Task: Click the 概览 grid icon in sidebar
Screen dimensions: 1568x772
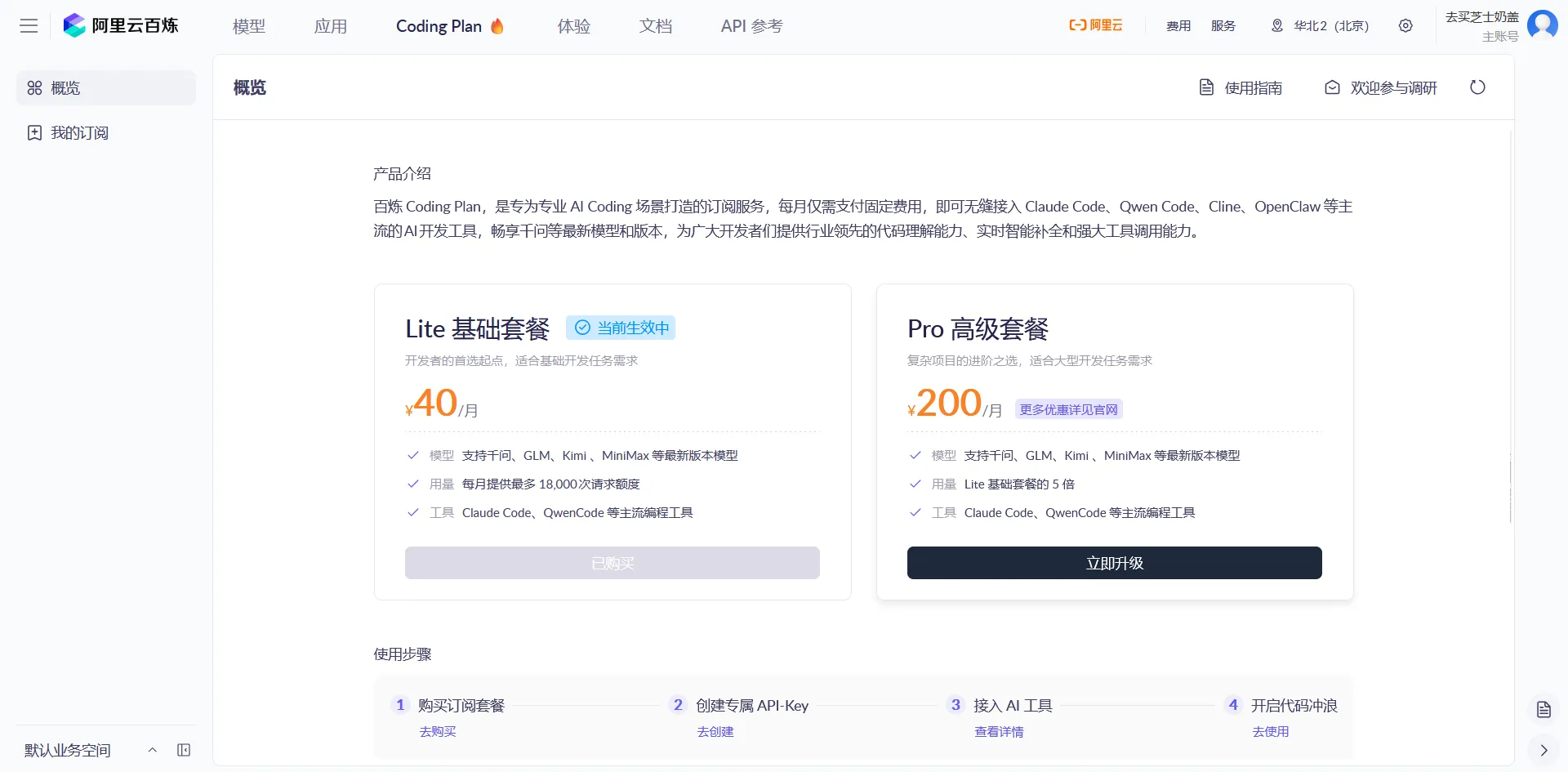Action: click(x=34, y=87)
